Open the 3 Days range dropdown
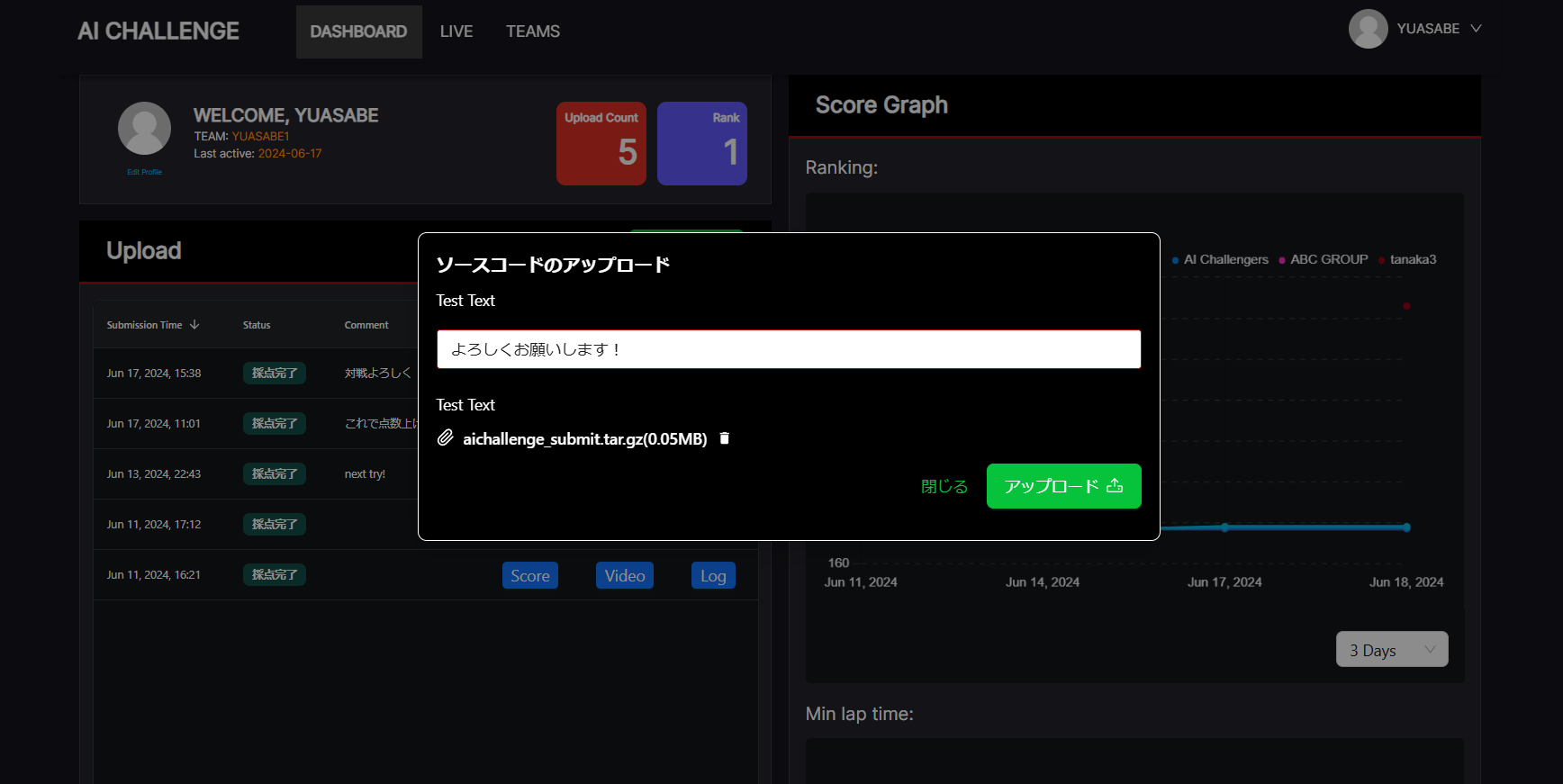Screen dimensions: 1563x784 pyautogui.click(x=1391, y=650)
